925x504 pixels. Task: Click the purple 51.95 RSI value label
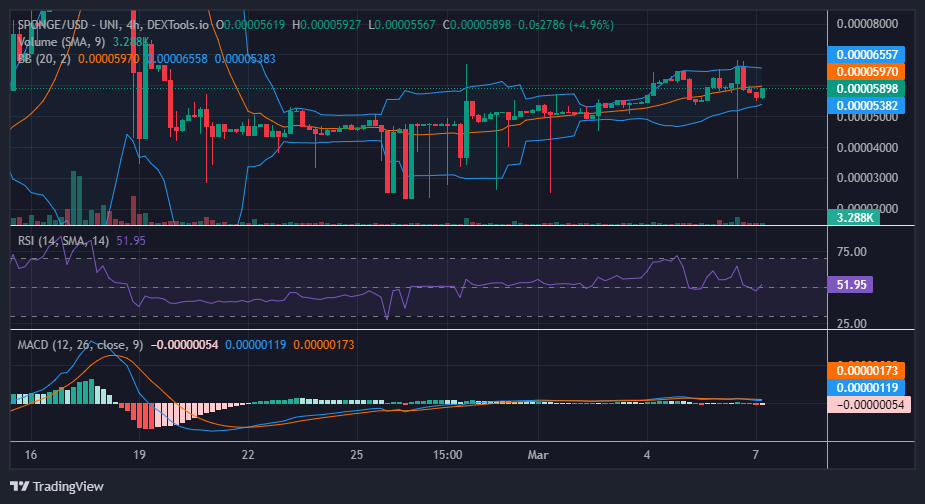pos(850,284)
